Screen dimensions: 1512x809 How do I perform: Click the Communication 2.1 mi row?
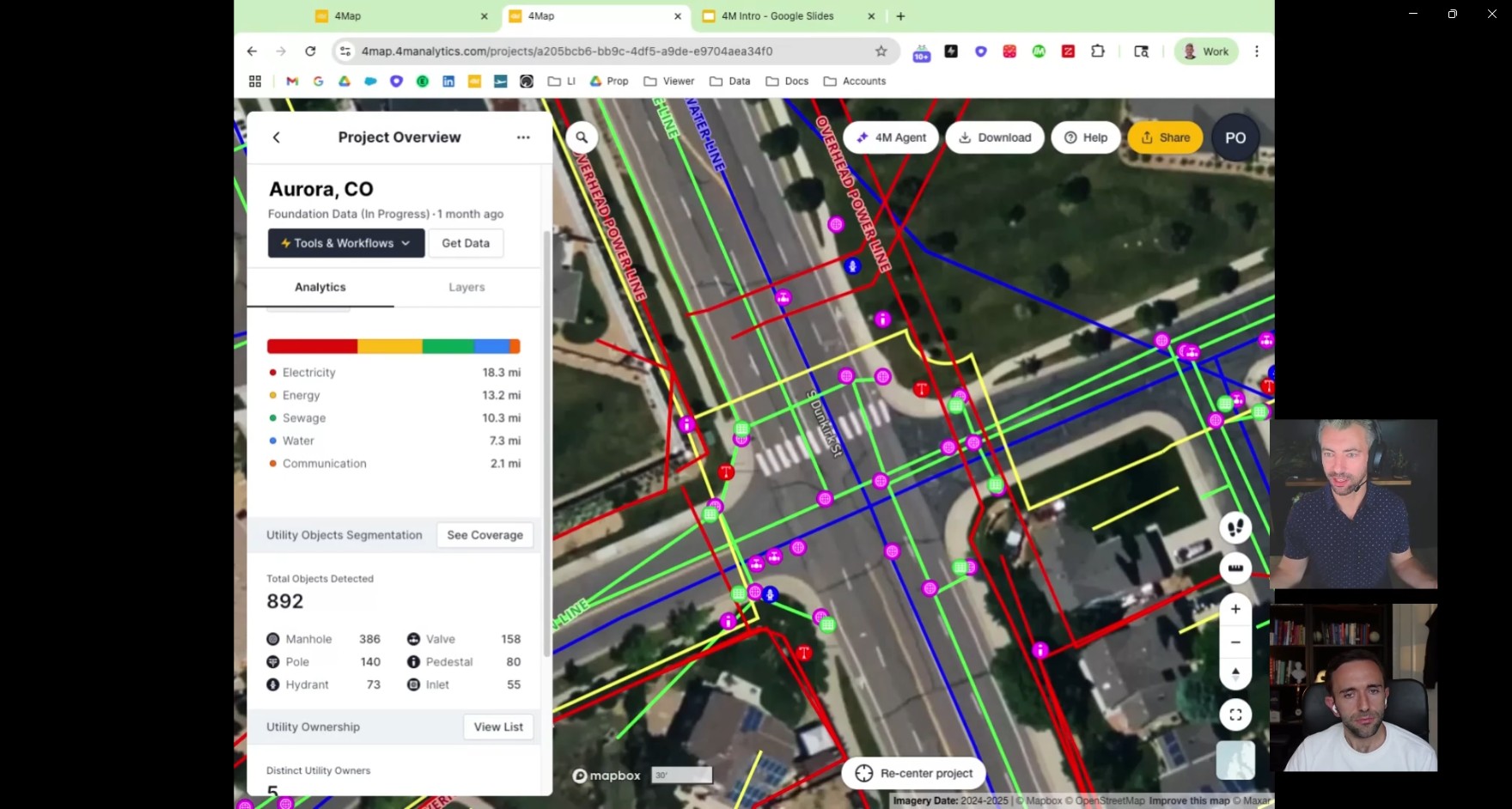[394, 464]
